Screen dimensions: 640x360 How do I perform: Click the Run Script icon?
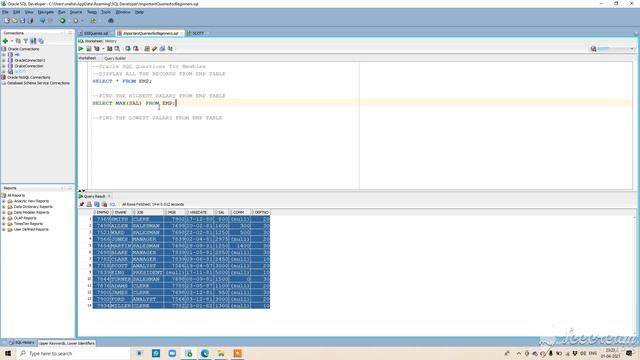coord(89,49)
